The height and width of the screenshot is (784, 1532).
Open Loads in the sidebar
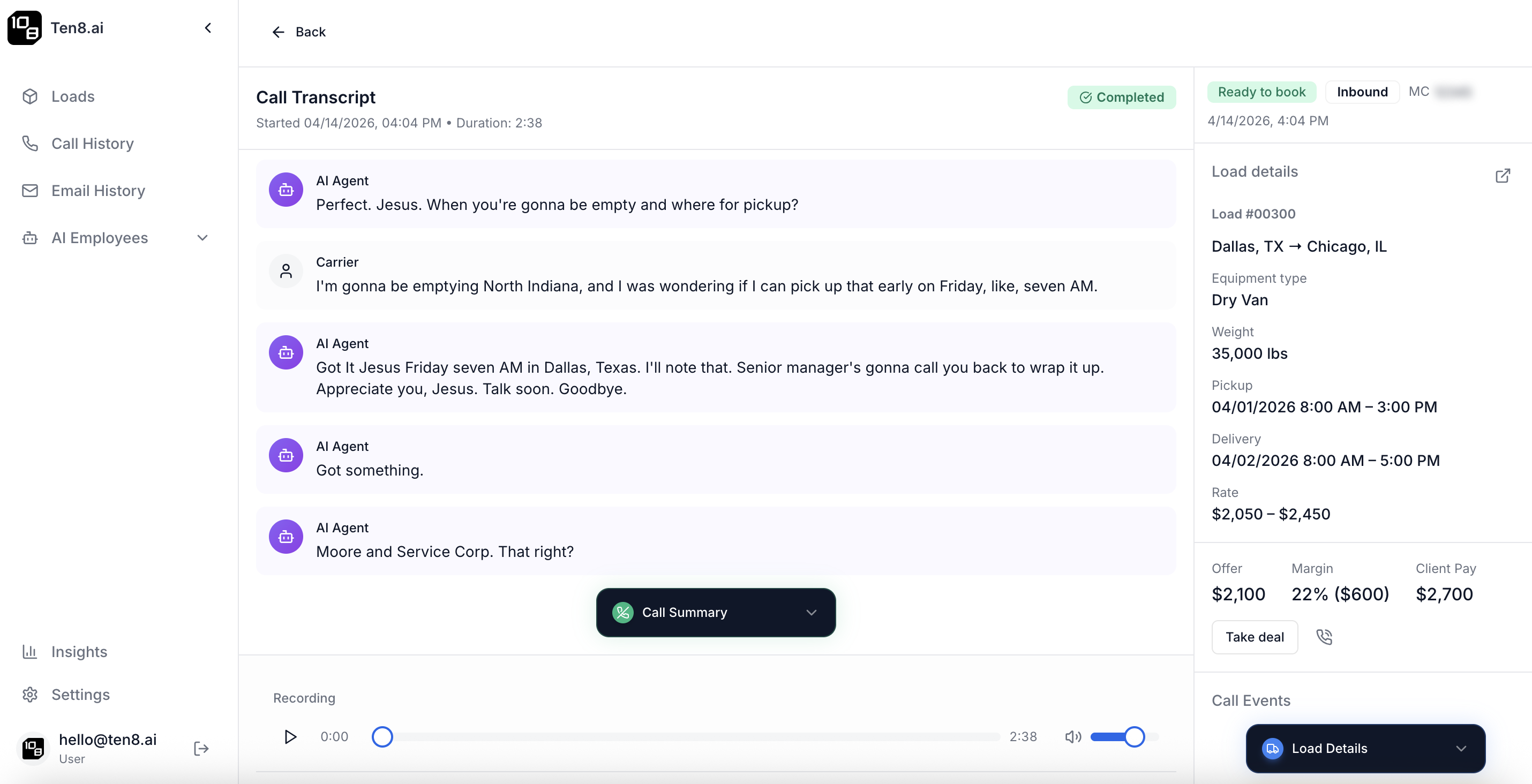(x=72, y=96)
